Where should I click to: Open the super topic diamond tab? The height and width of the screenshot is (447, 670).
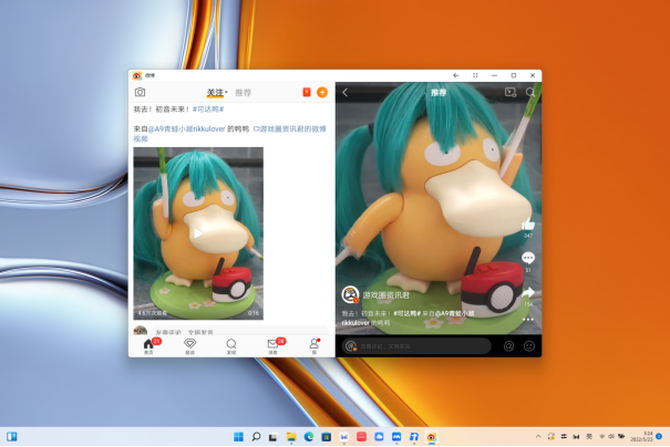click(190, 346)
